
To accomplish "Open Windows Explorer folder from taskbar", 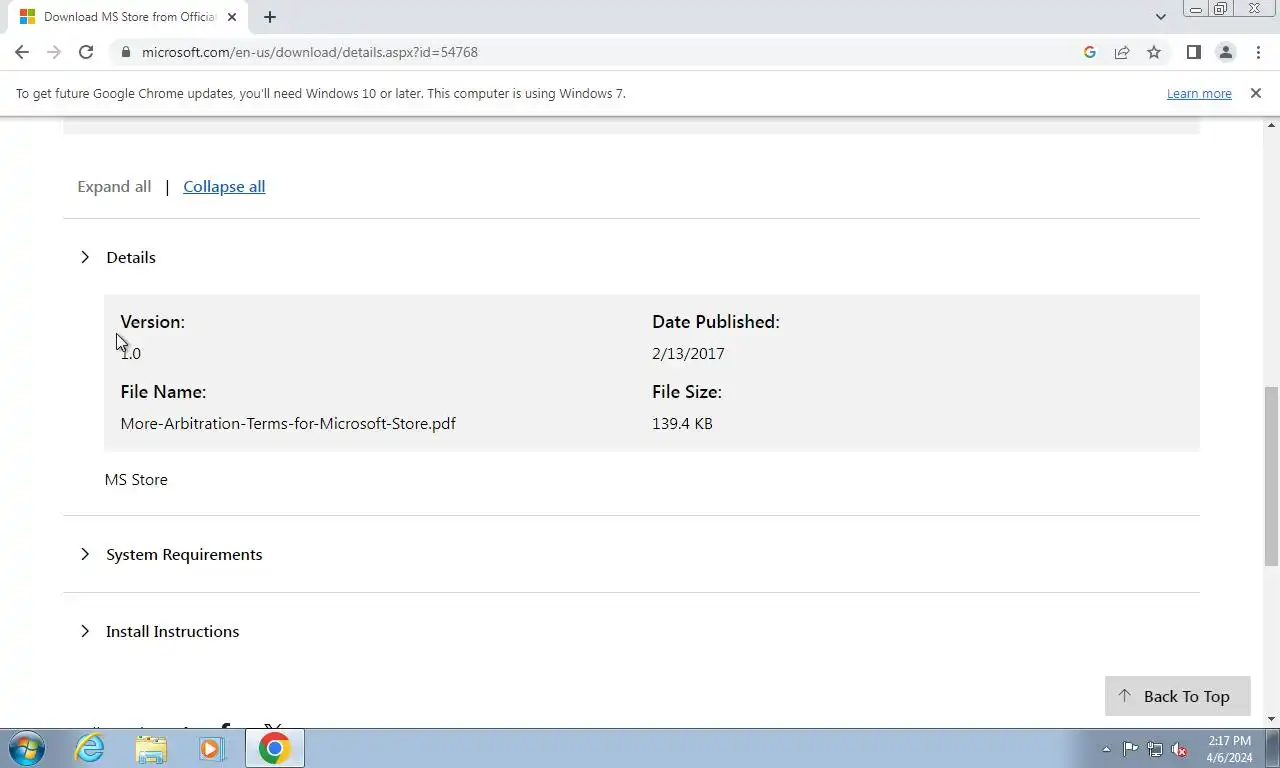I will 151,748.
